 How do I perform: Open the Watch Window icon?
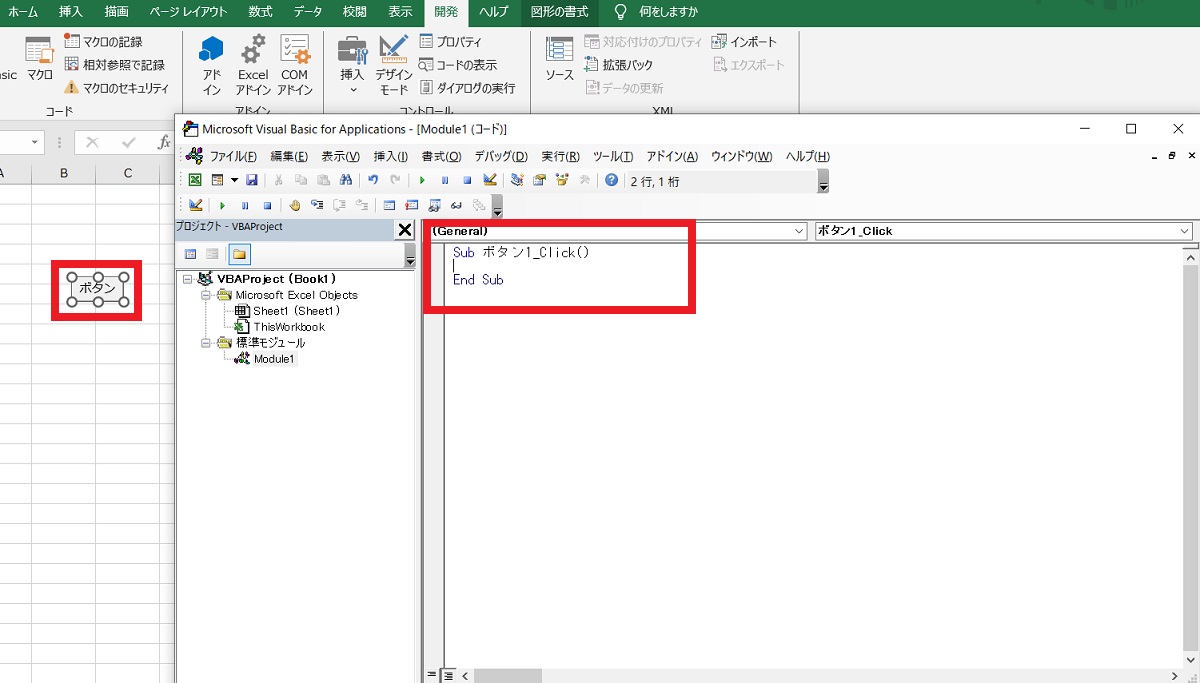click(x=434, y=205)
